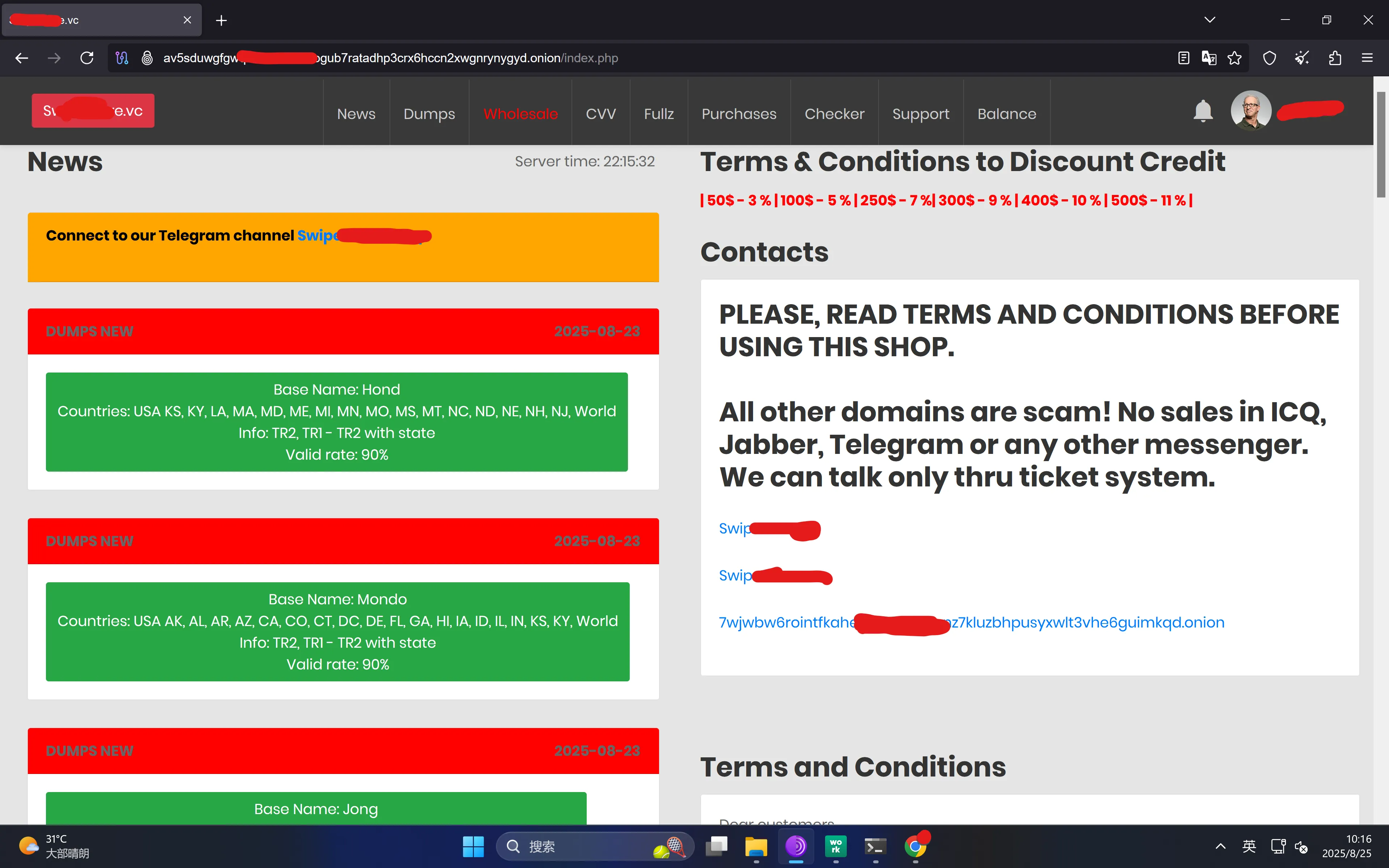Click the taskbar search box
This screenshot has height=868, width=1389.
(x=595, y=846)
